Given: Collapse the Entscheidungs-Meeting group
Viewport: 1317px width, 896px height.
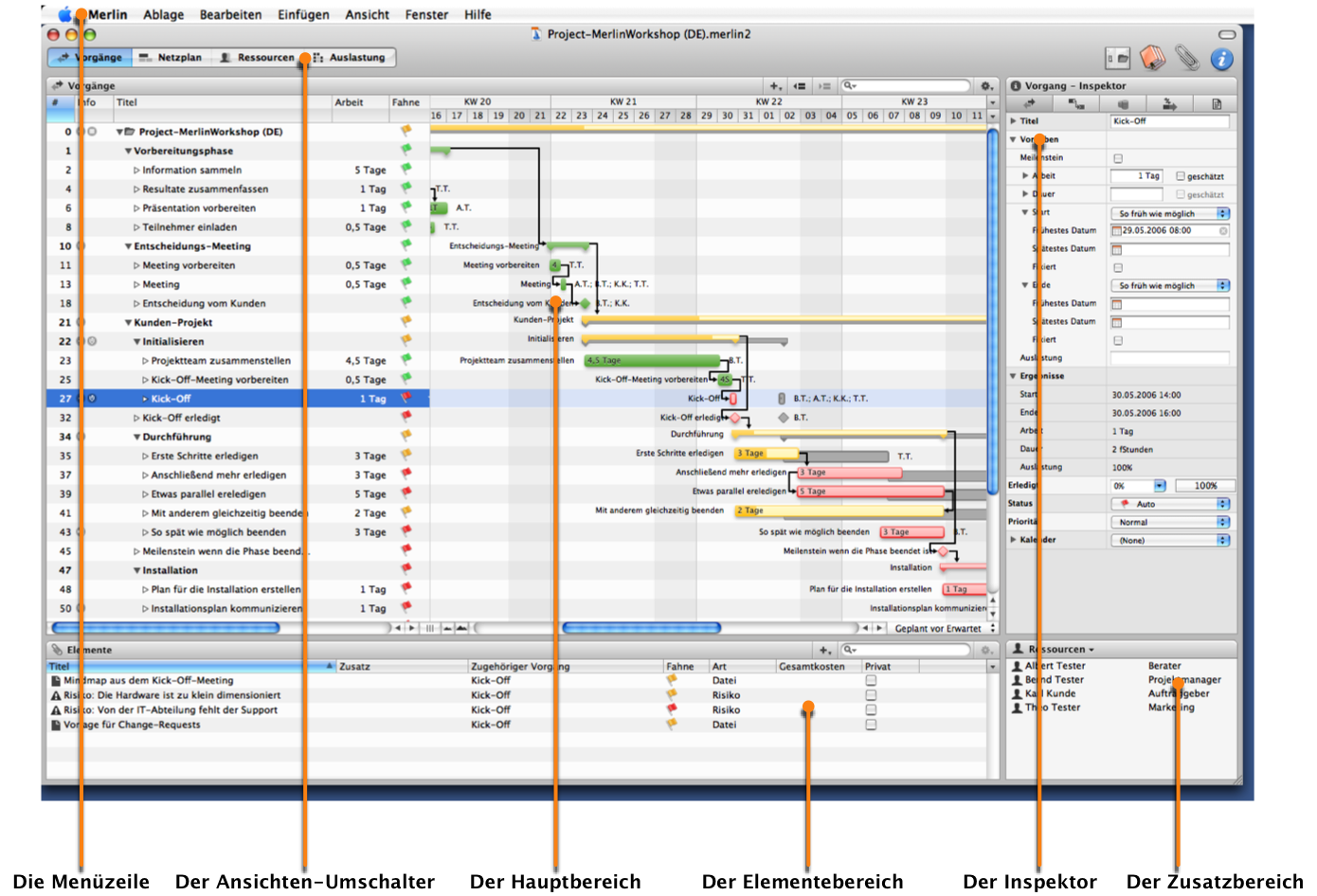Looking at the screenshot, I should coord(128,246).
